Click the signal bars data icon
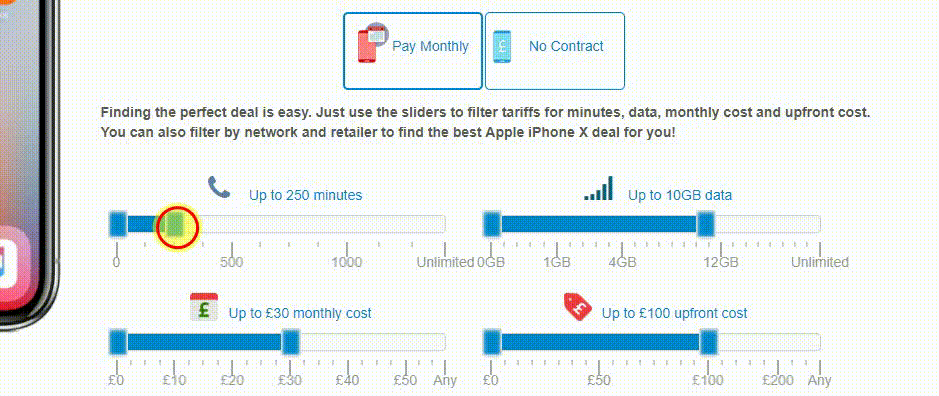Screen dimensions: 939x396 599,188
